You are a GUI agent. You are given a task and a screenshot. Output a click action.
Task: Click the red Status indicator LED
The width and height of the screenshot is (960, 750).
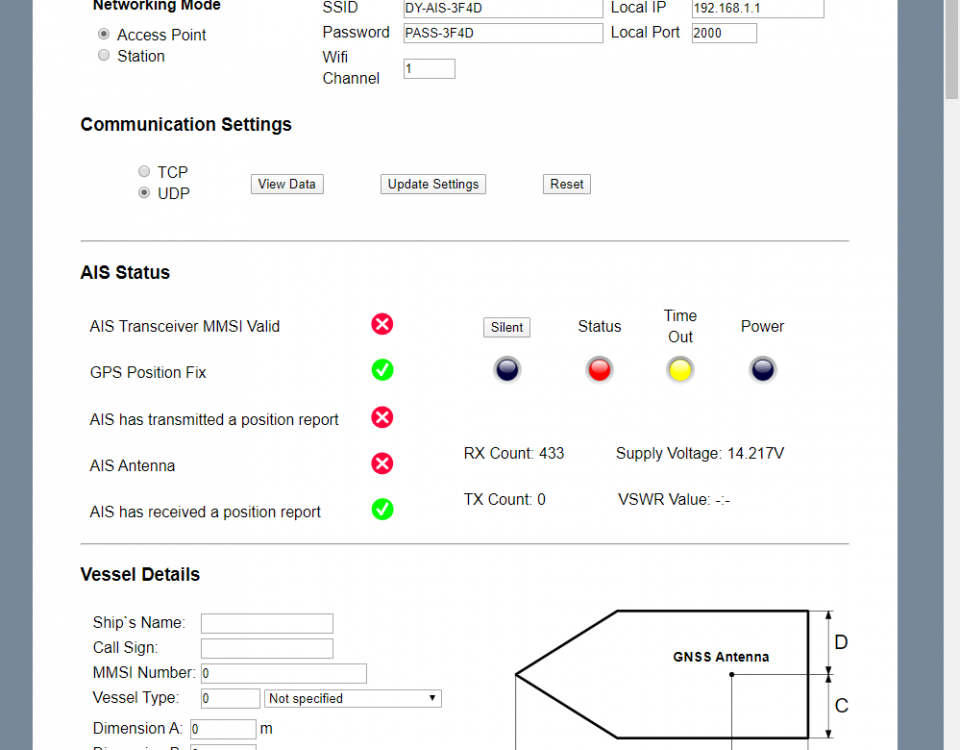(x=599, y=370)
